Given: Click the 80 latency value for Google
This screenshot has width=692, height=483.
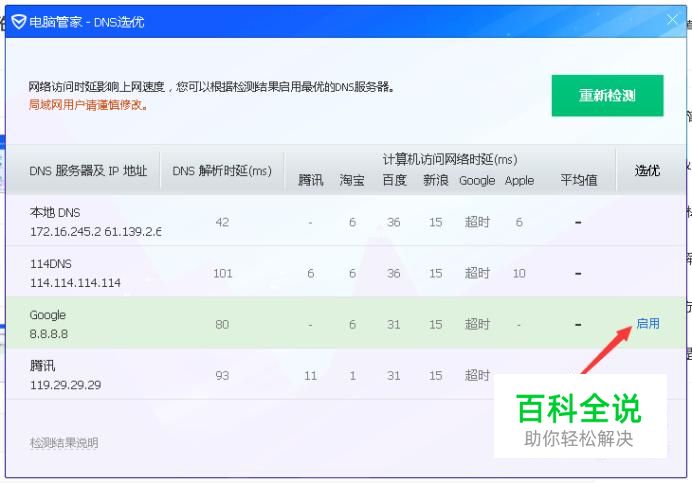Looking at the screenshot, I should (x=222, y=325).
